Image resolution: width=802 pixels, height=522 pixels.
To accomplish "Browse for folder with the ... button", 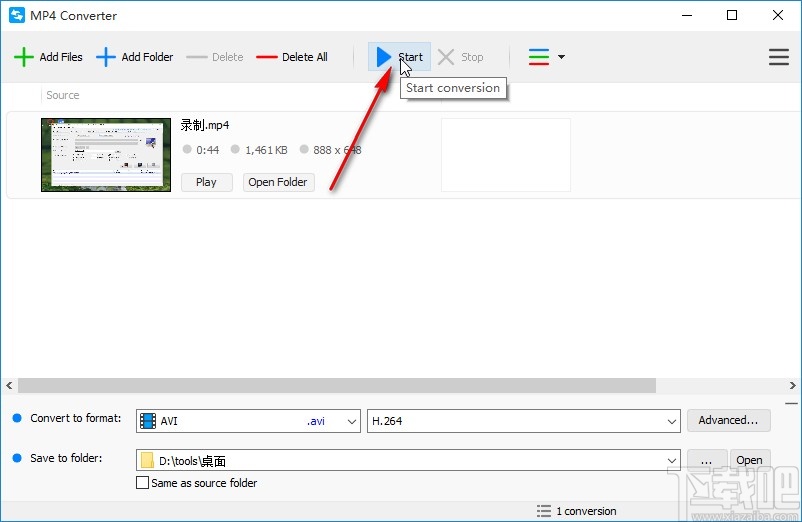I will pyautogui.click(x=706, y=460).
